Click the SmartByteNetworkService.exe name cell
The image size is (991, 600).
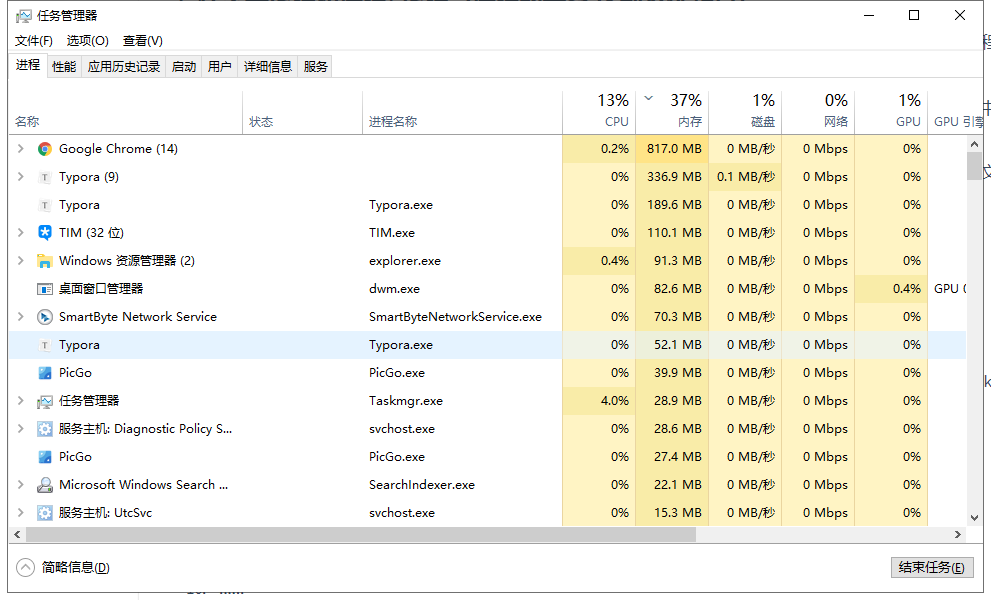click(x=455, y=317)
